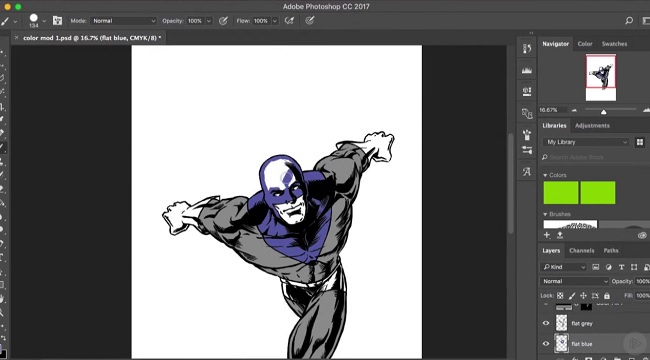Toggle the Brush panel from options bar

click(x=58, y=20)
